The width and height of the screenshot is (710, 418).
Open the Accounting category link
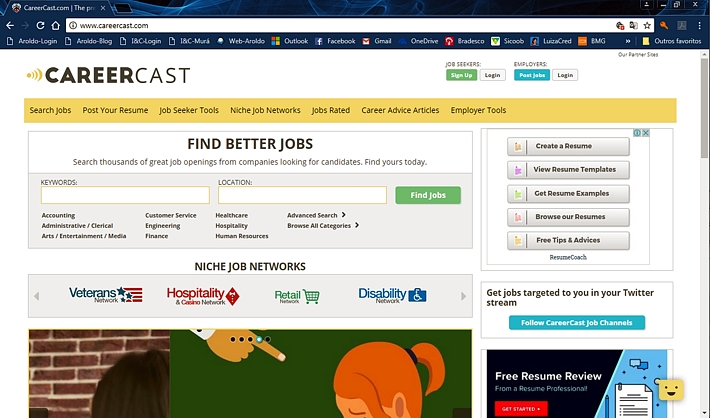58,216
